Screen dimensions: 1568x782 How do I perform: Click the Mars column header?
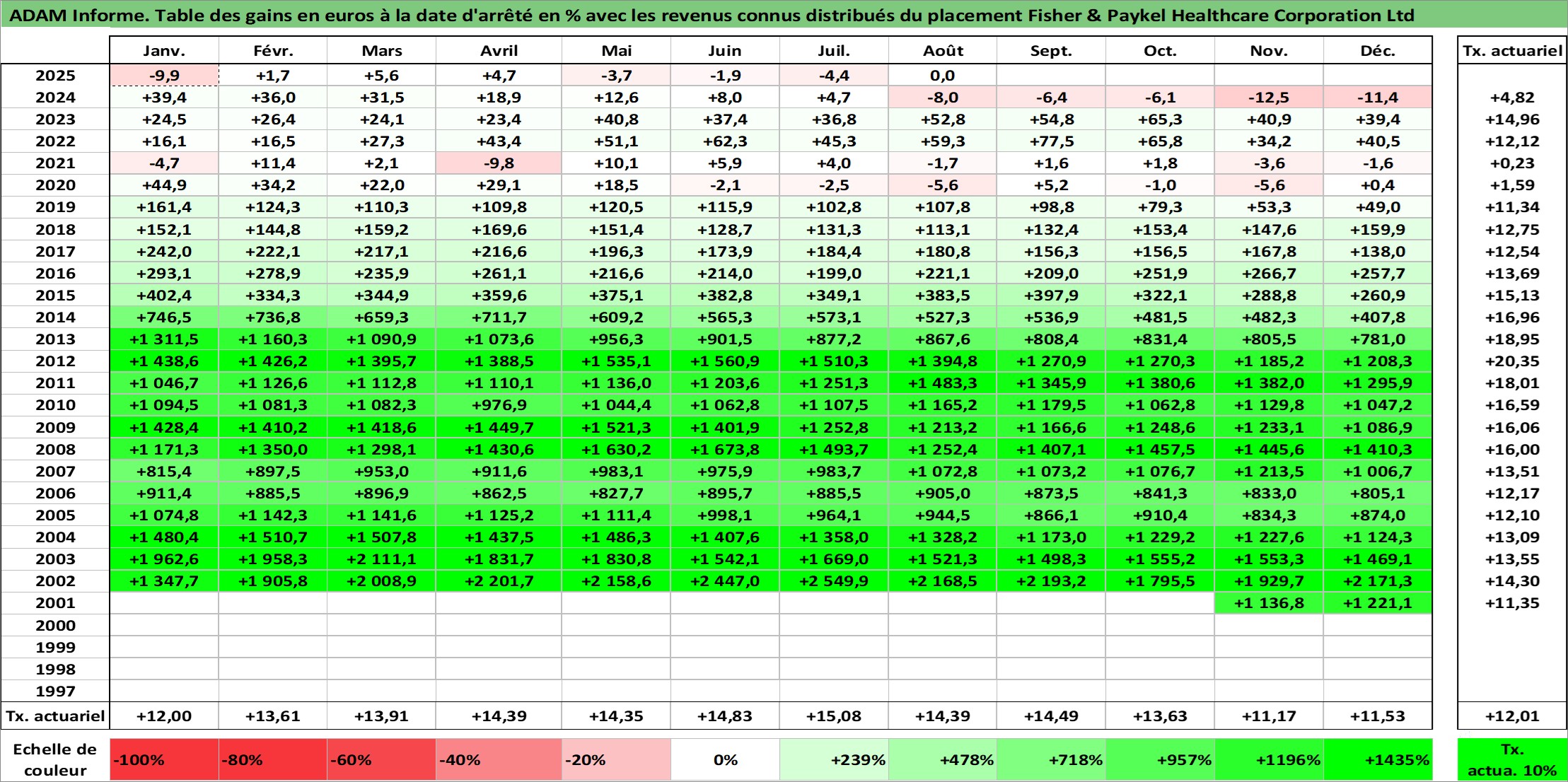point(382,50)
